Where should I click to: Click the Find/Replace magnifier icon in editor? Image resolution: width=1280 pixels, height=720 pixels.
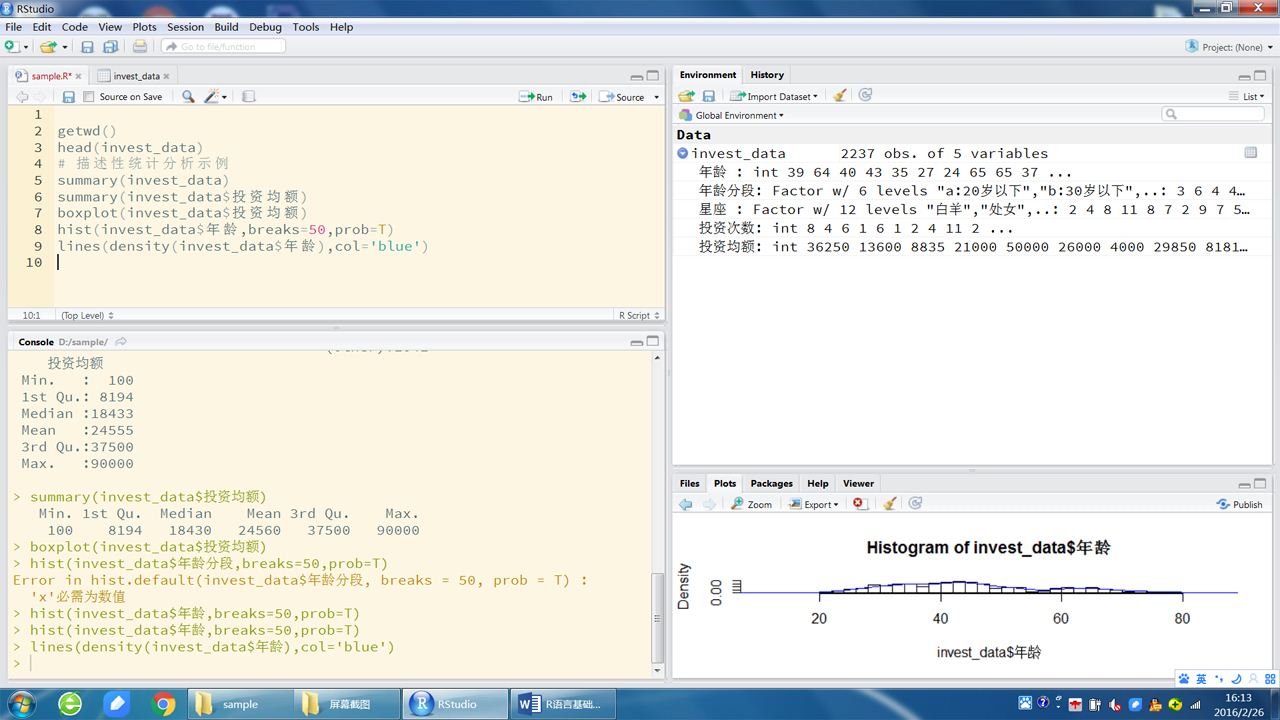188,97
